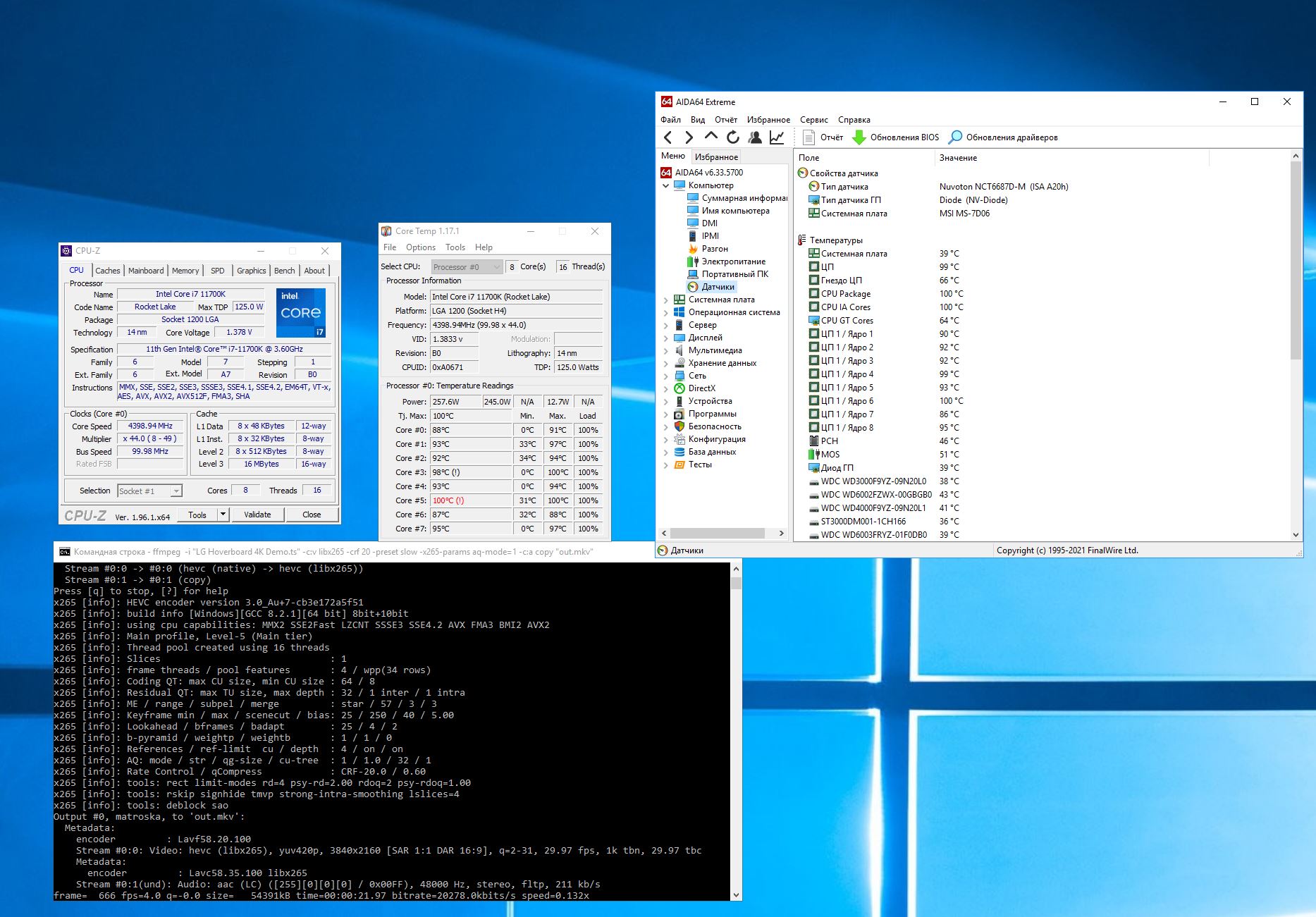
Task: Click the AIDA64 back navigation arrow
Action: 668,137
